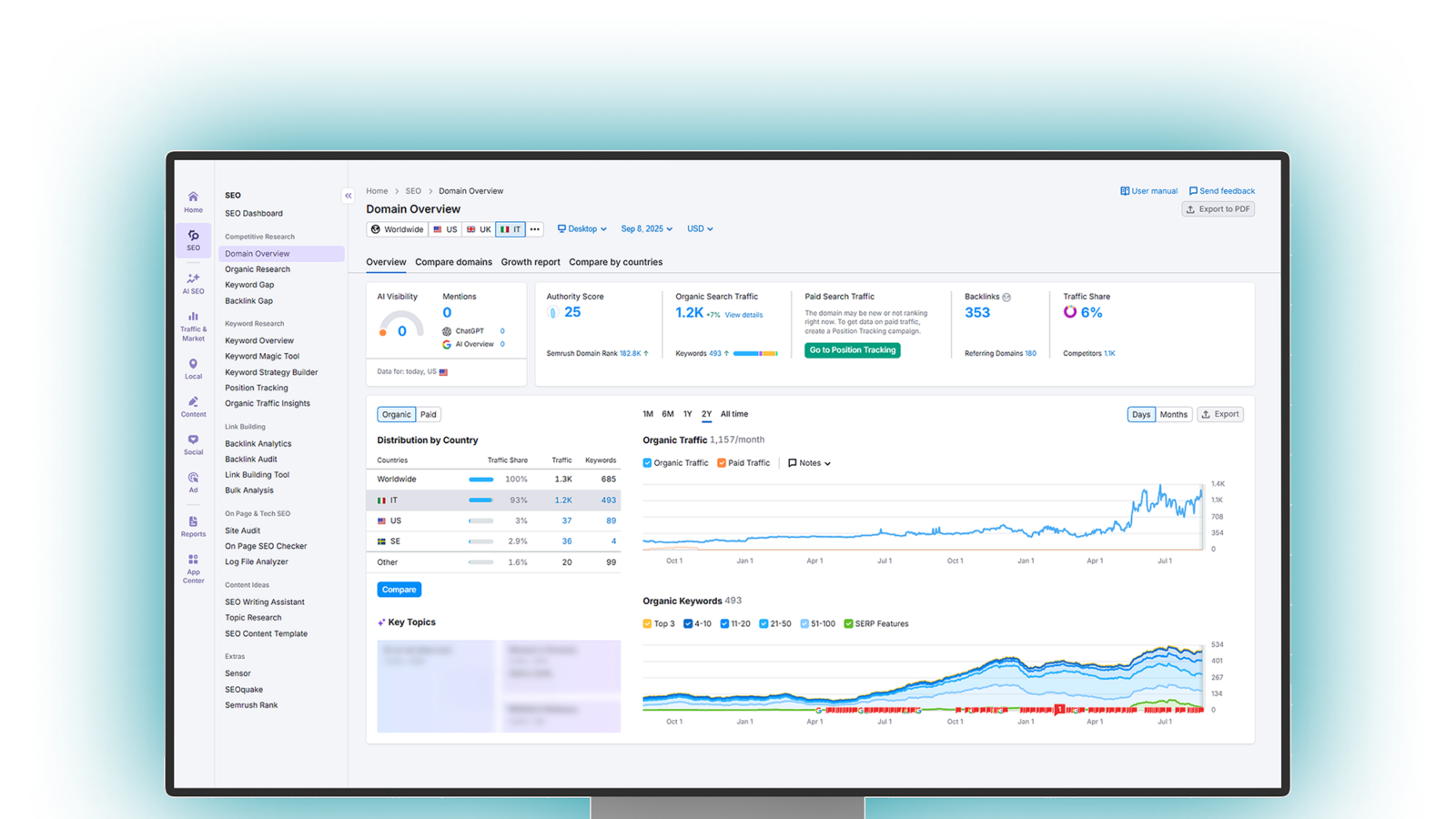Open the Social sidebar icon
1456x819 pixels.
tap(193, 444)
